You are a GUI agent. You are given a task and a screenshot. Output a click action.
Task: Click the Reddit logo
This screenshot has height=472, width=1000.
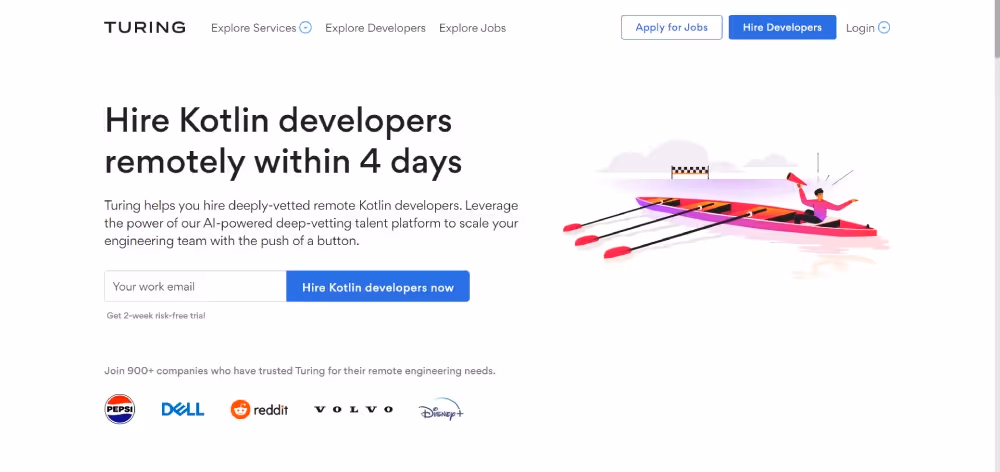(260, 409)
